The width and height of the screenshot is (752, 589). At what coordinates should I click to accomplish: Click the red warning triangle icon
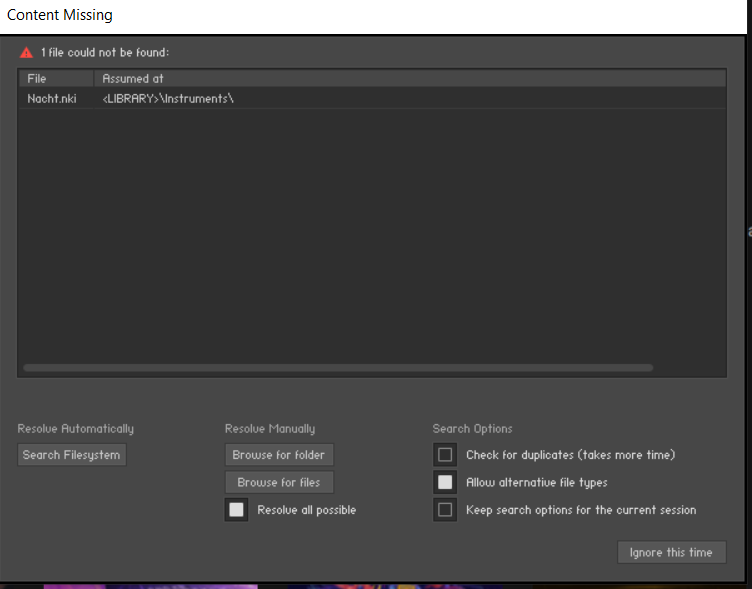click(26, 52)
